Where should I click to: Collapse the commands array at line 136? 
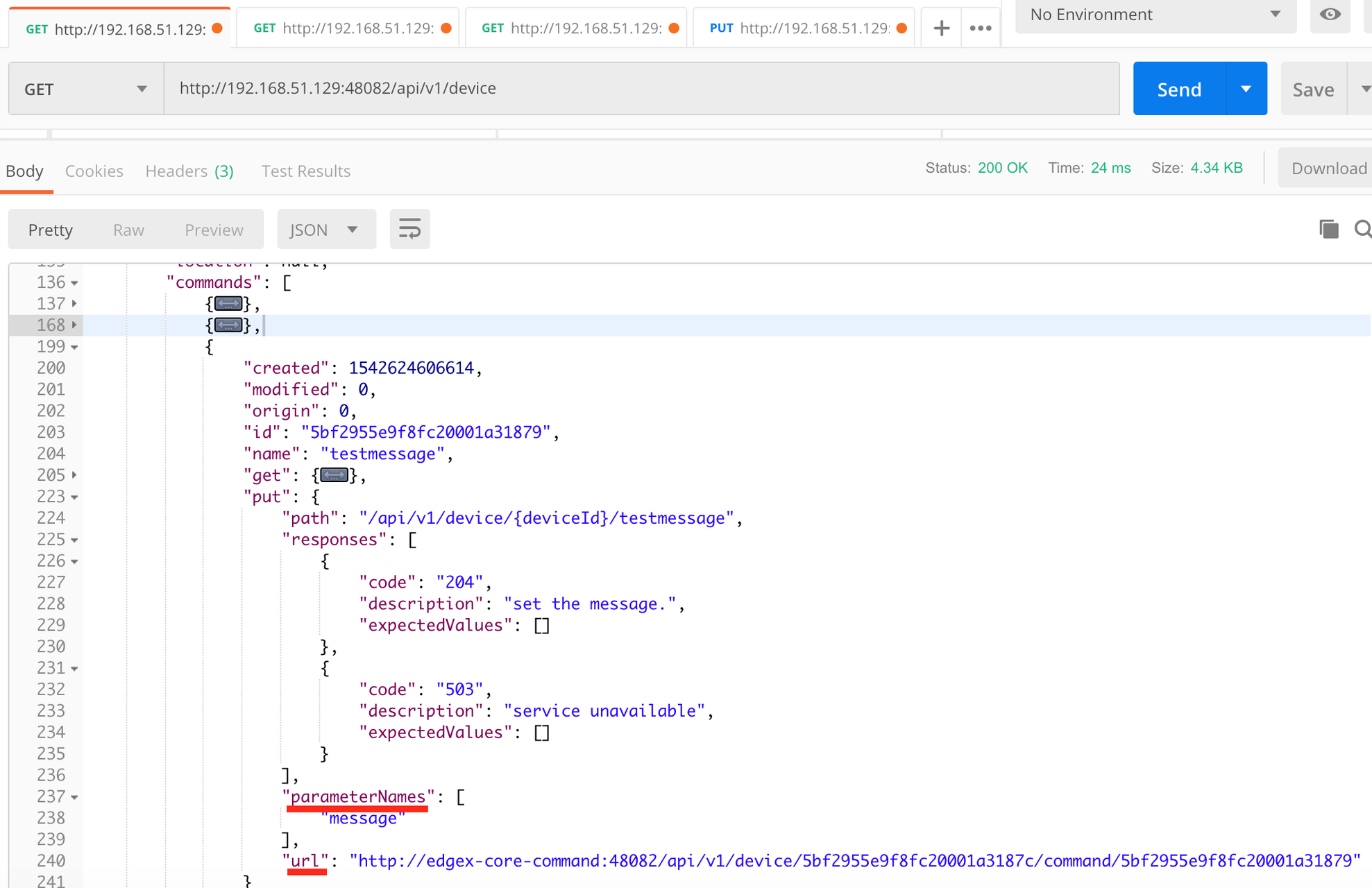pos(74,283)
